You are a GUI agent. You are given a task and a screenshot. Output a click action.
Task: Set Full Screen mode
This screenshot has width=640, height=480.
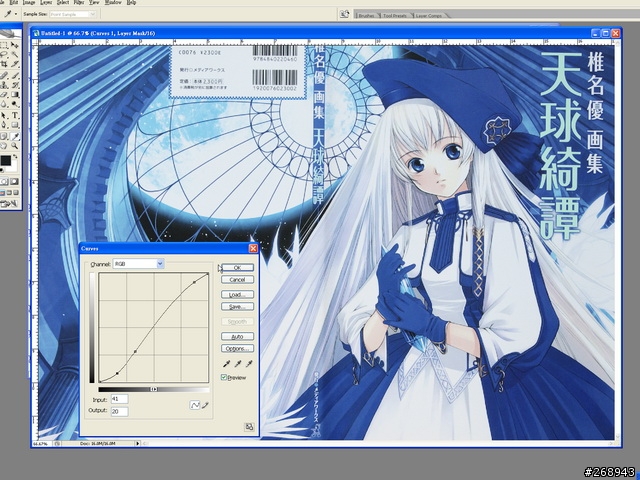pos(16,193)
